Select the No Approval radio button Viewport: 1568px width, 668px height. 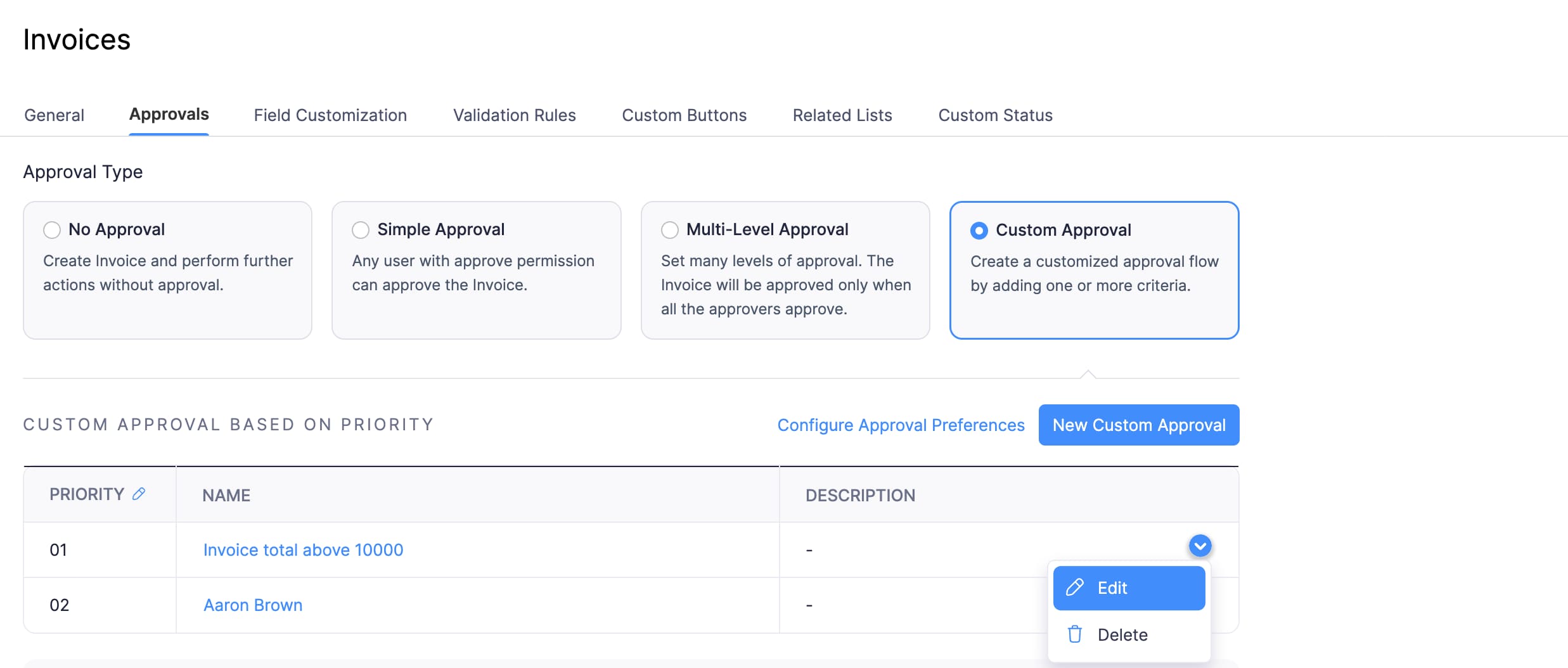pyautogui.click(x=52, y=229)
